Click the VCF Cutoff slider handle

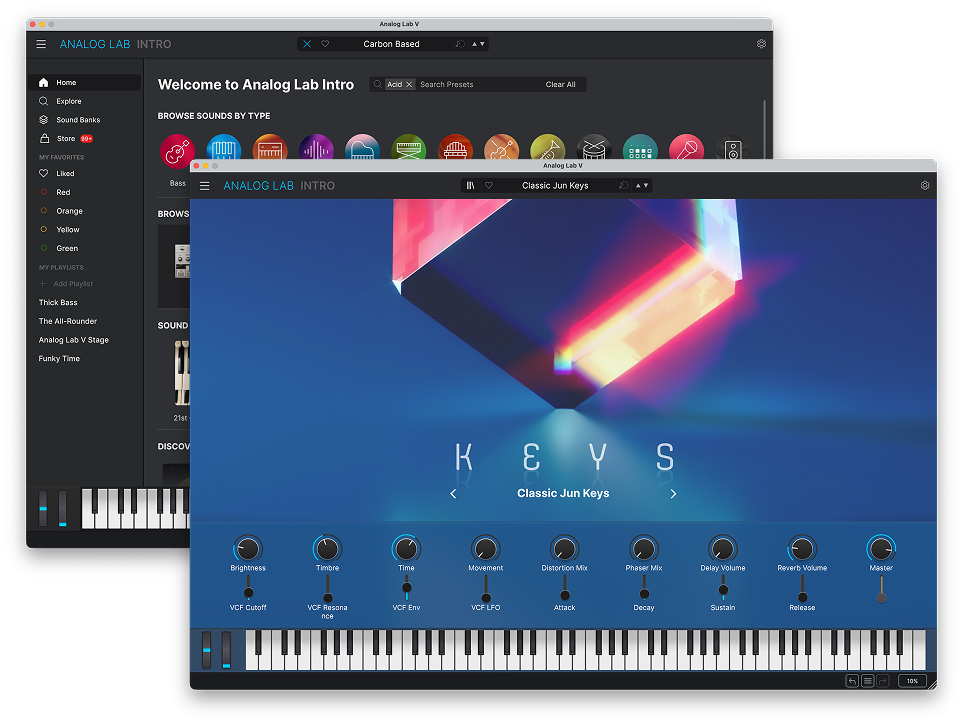pyautogui.click(x=248, y=594)
